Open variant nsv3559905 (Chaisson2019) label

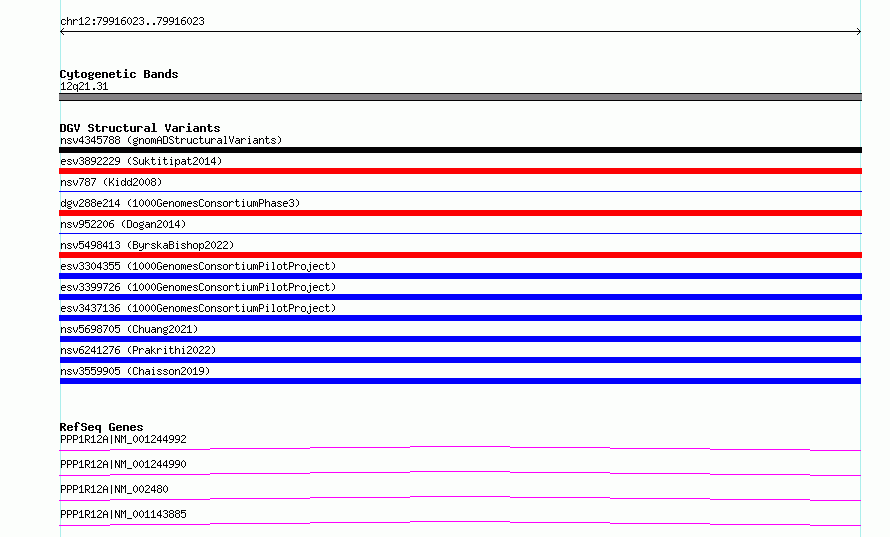(x=135, y=371)
